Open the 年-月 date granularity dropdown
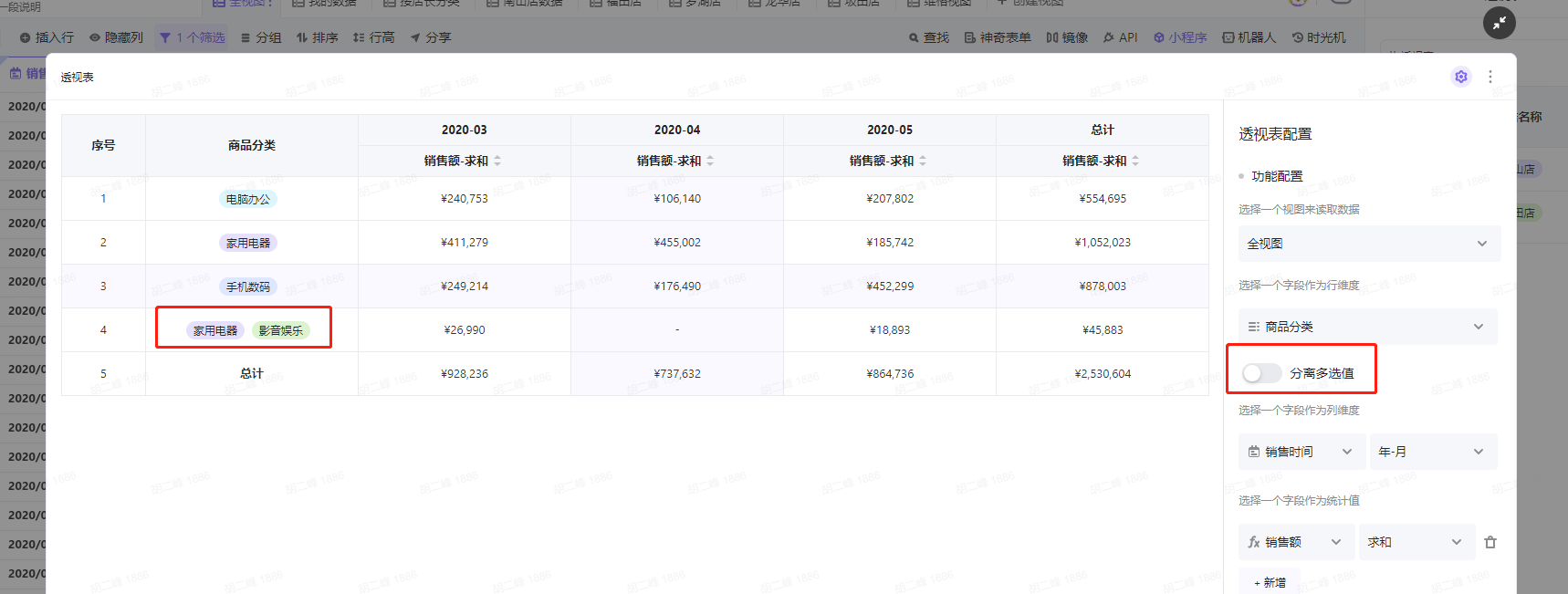Screen dimensions: 1568x594 coord(1433,452)
